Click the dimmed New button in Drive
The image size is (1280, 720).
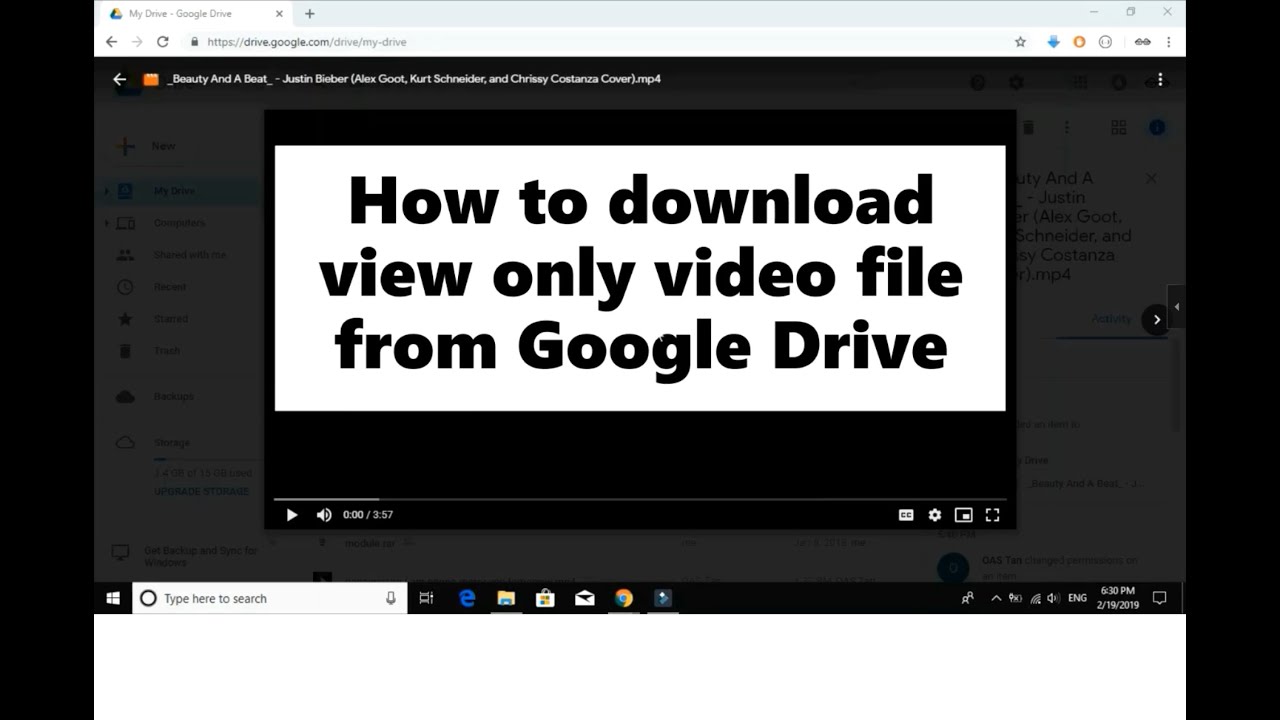pyautogui.click(x=146, y=146)
